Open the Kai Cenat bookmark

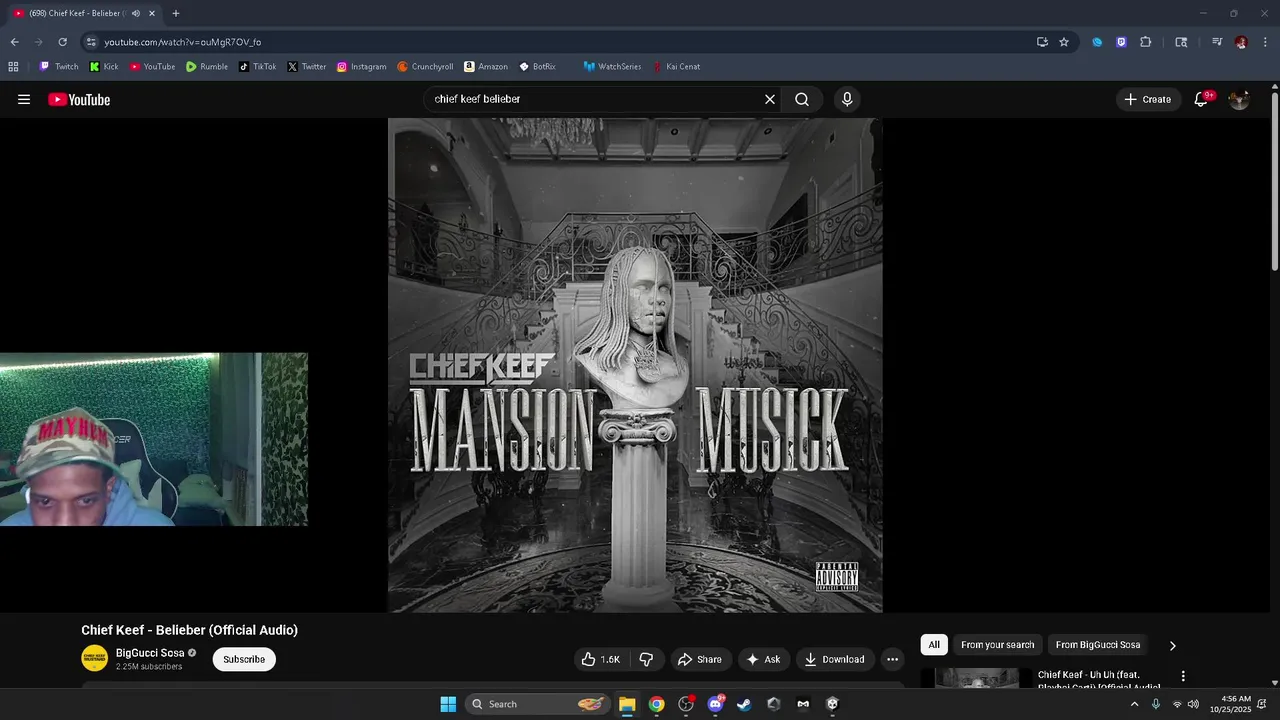676,67
